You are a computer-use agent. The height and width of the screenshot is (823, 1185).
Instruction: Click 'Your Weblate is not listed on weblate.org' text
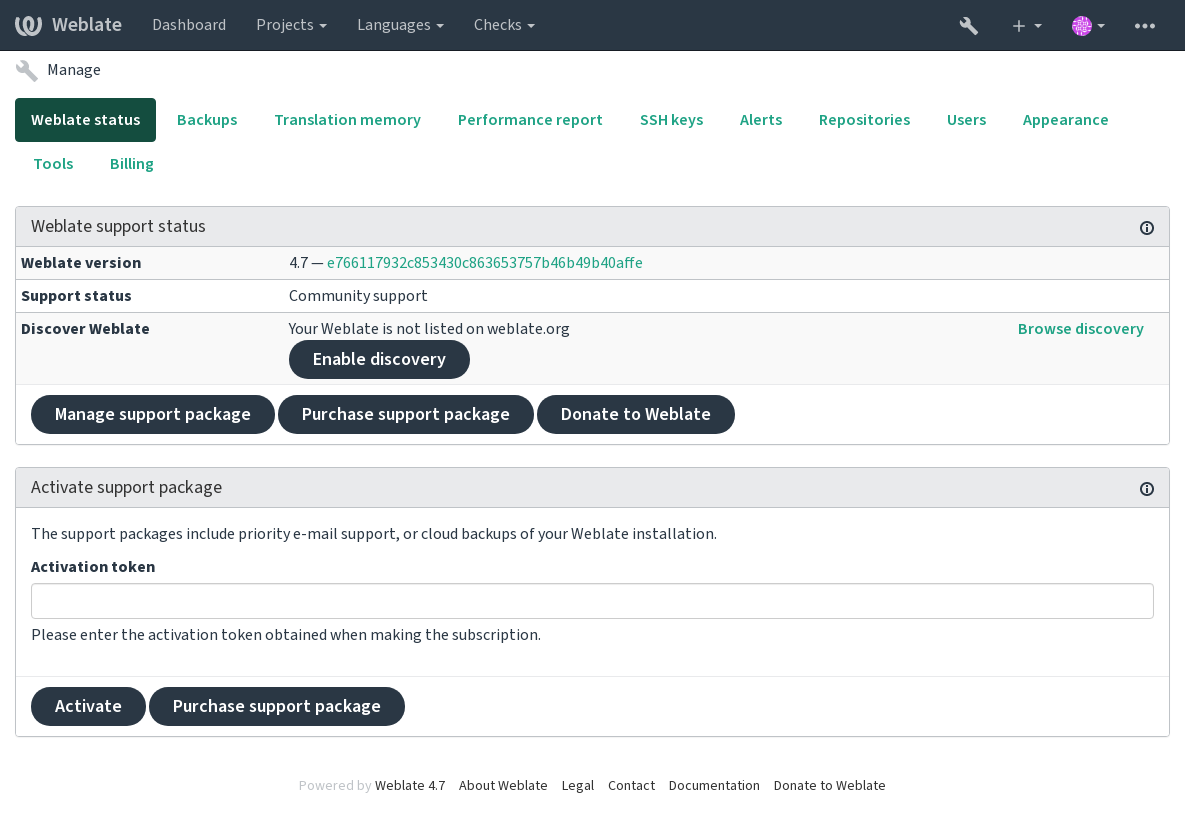(429, 329)
